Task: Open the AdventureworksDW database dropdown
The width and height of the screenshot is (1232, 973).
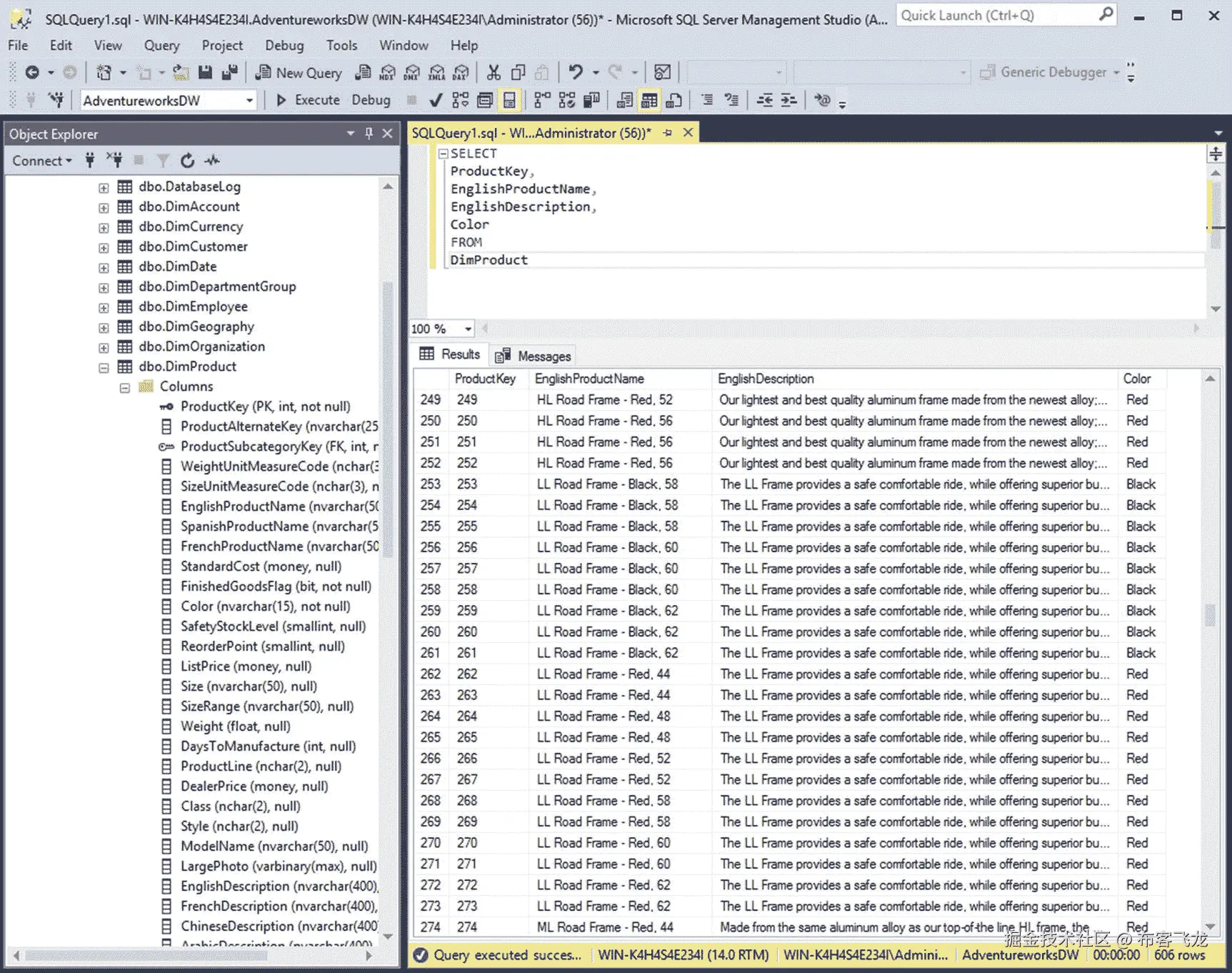Action: pos(249,100)
